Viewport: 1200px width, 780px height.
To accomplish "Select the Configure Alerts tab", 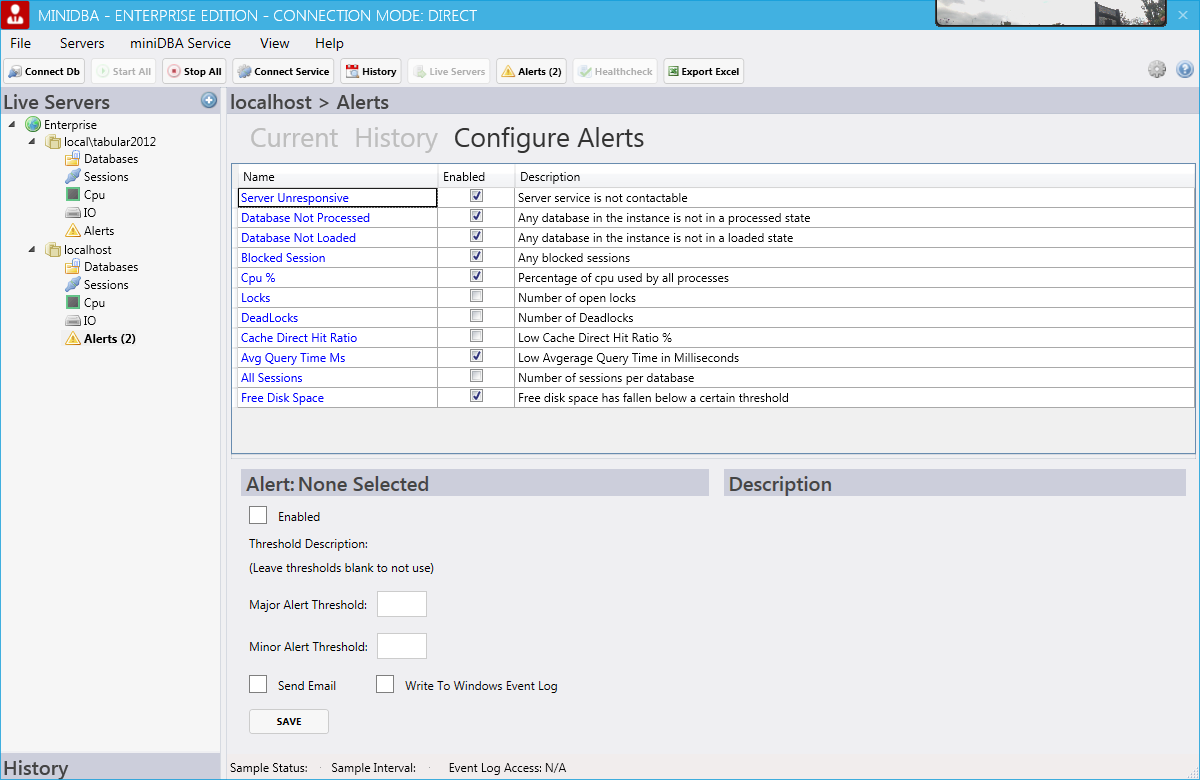I will 549,138.
